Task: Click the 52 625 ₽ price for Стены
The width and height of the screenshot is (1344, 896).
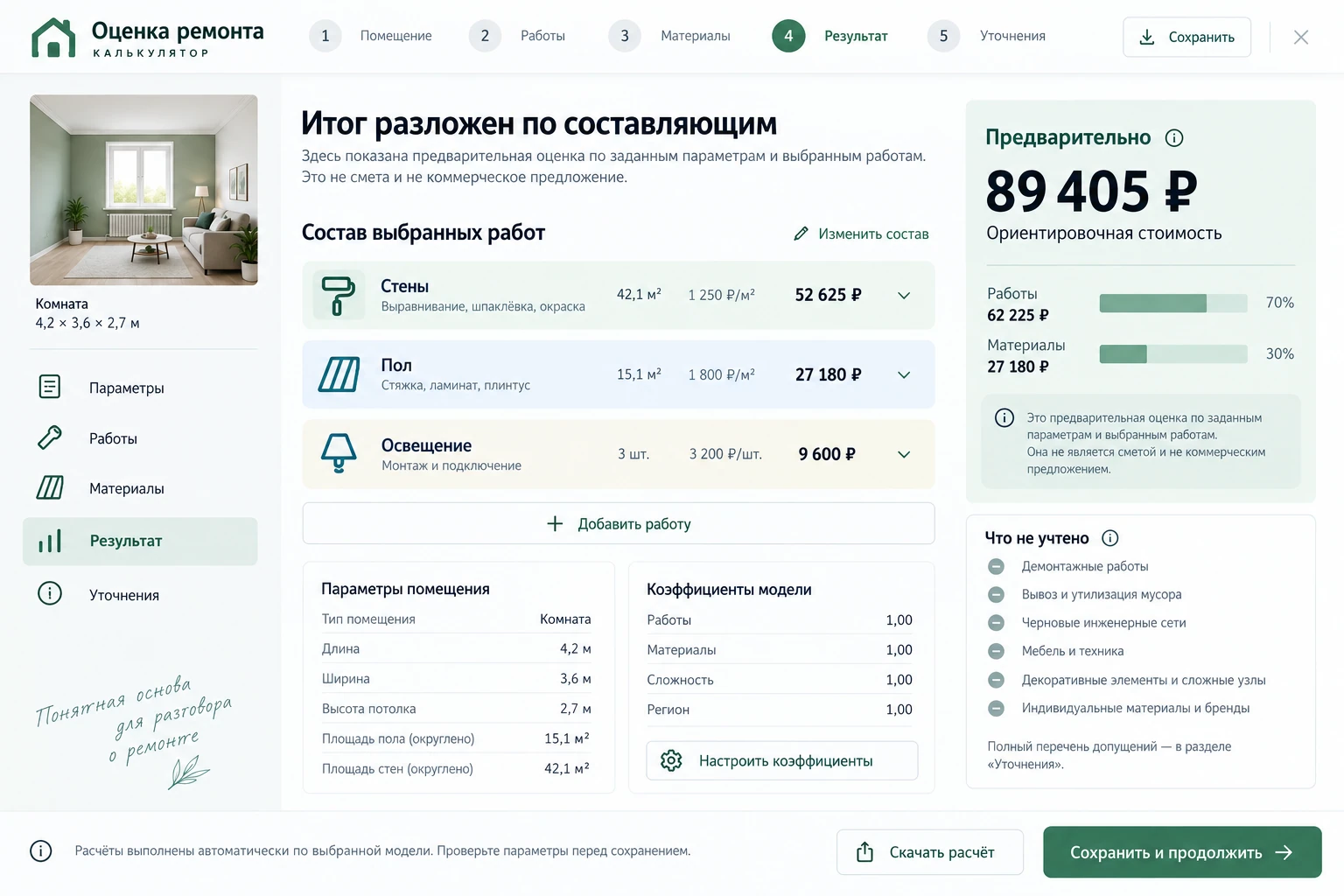Action: 828,295
